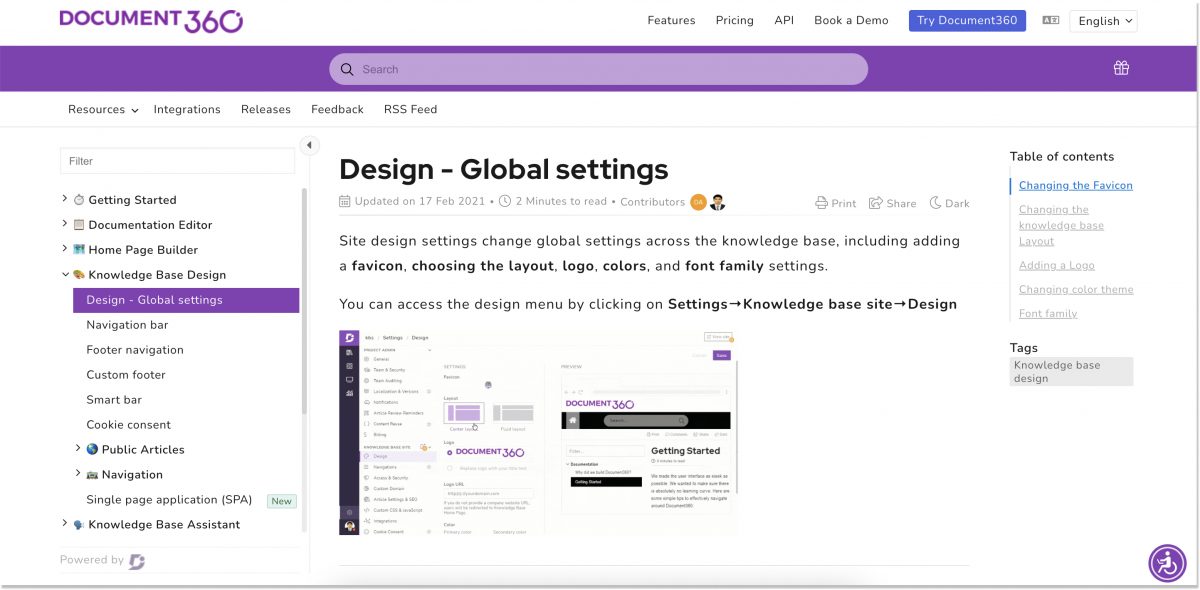Open the English language dropdown

click(1103, 20)
